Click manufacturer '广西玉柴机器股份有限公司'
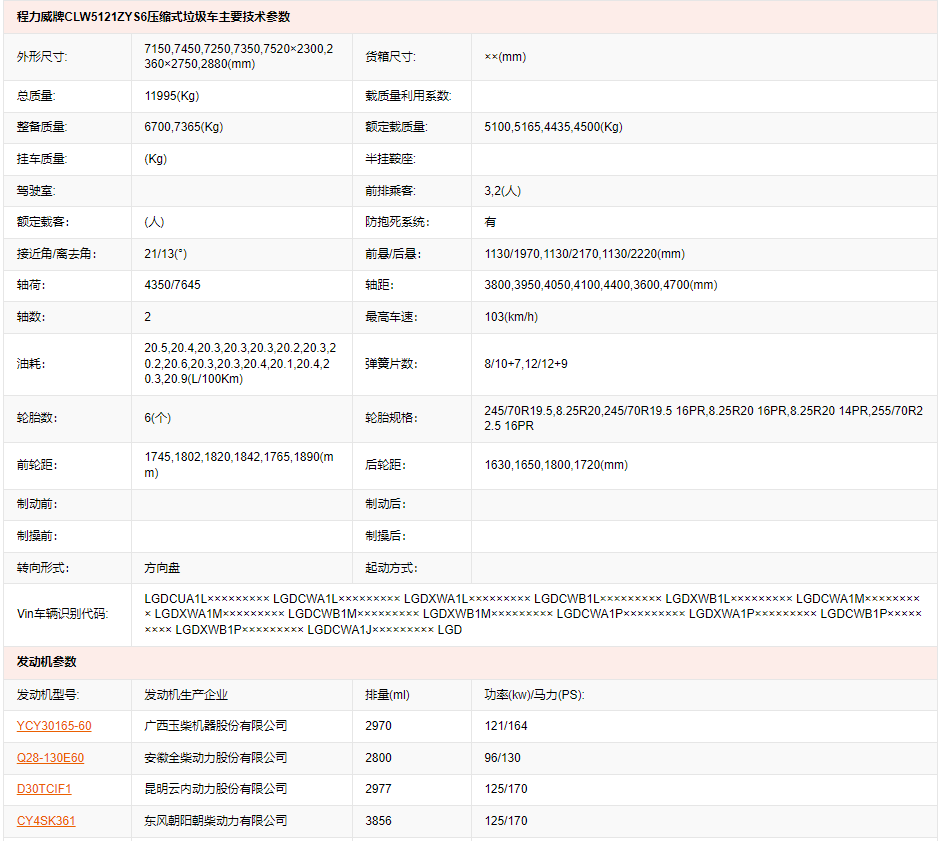Image resolution: width=941 pixels, height=841 pixels. 215,726
